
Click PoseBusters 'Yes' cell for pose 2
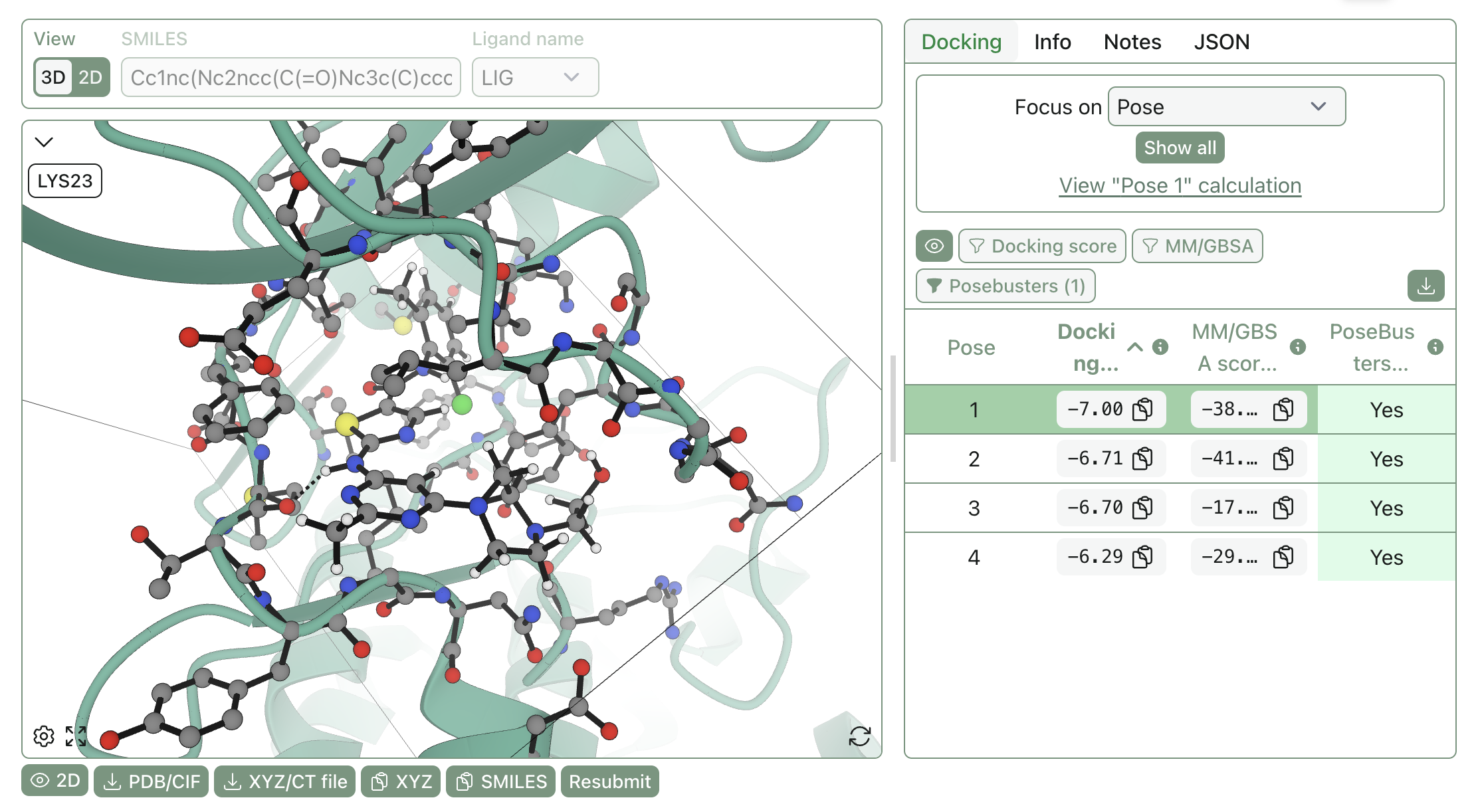(1386, 458)
